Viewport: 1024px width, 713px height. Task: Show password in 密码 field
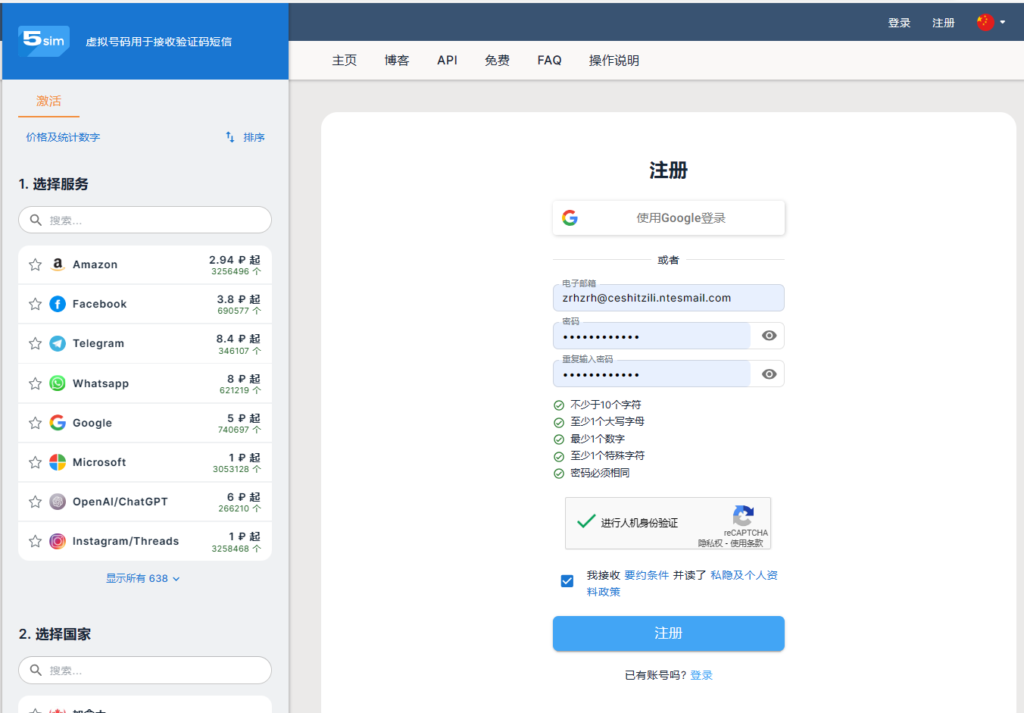[x=768, y=336]
